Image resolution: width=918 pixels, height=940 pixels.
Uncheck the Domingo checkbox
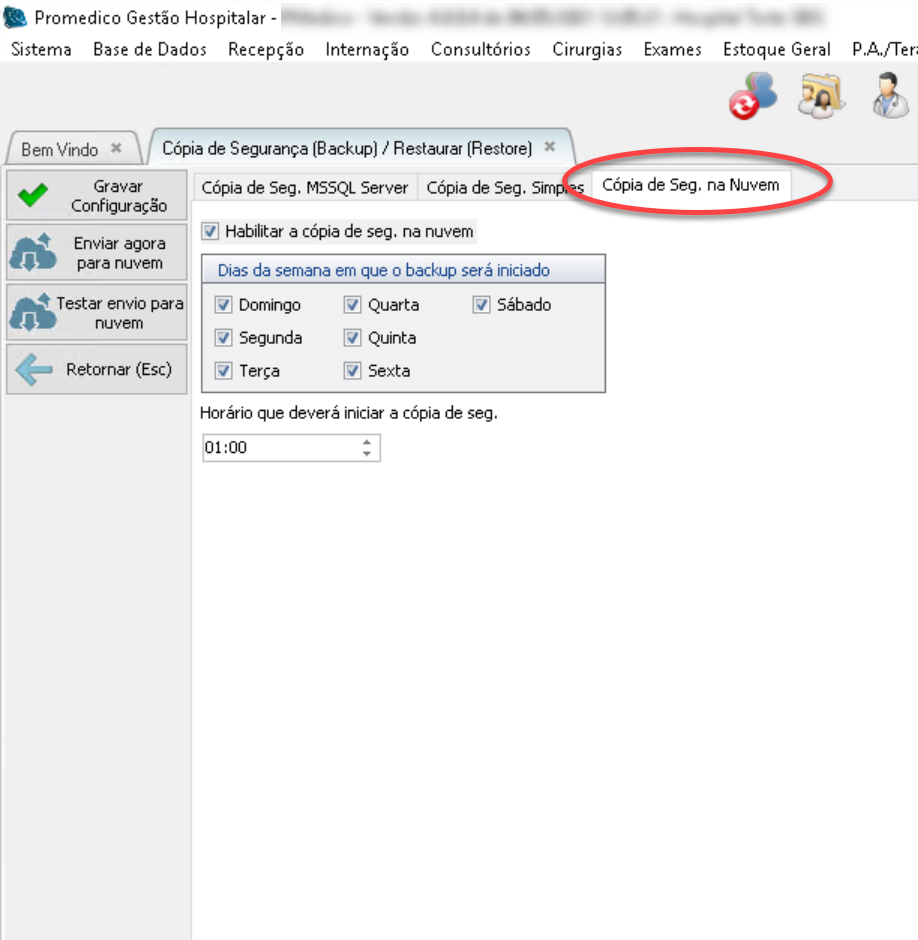[x=223, y=305]
